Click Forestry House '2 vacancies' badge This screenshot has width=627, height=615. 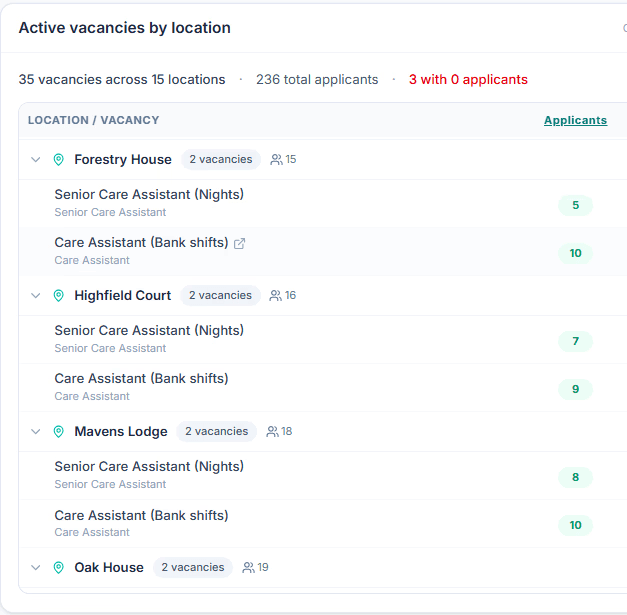point(221,160)
